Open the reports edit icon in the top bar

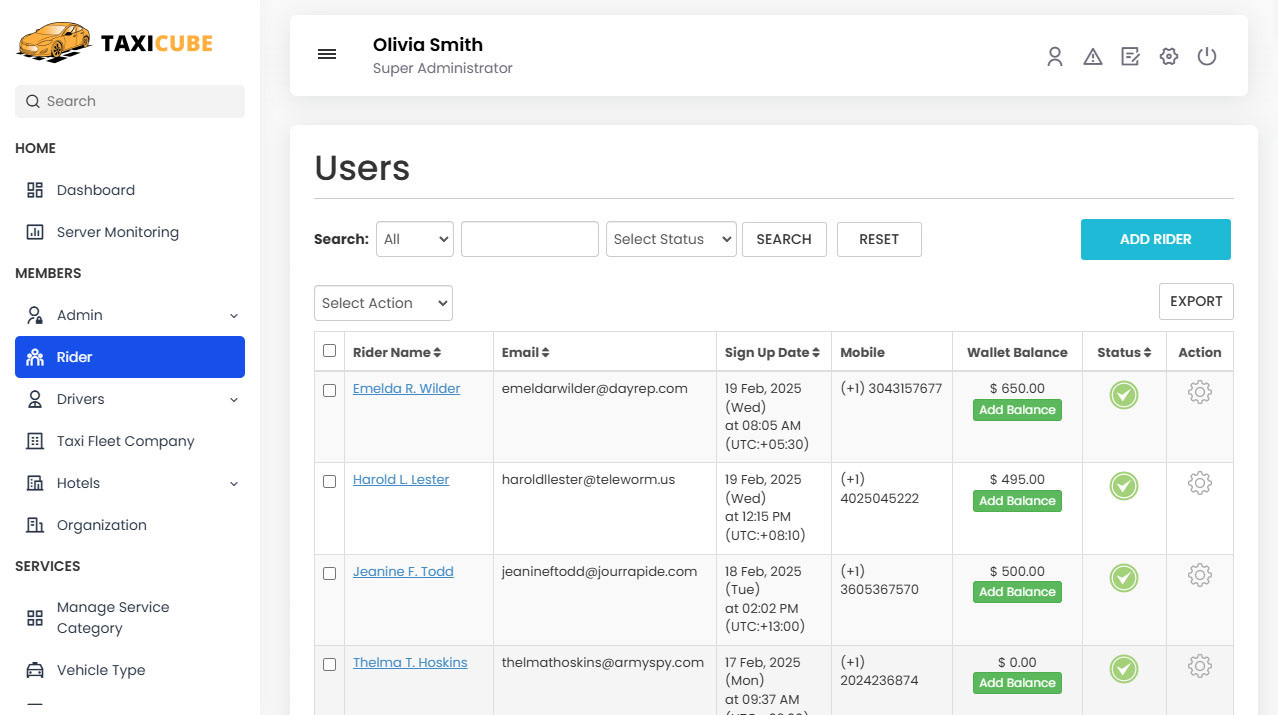point(1130,56)
